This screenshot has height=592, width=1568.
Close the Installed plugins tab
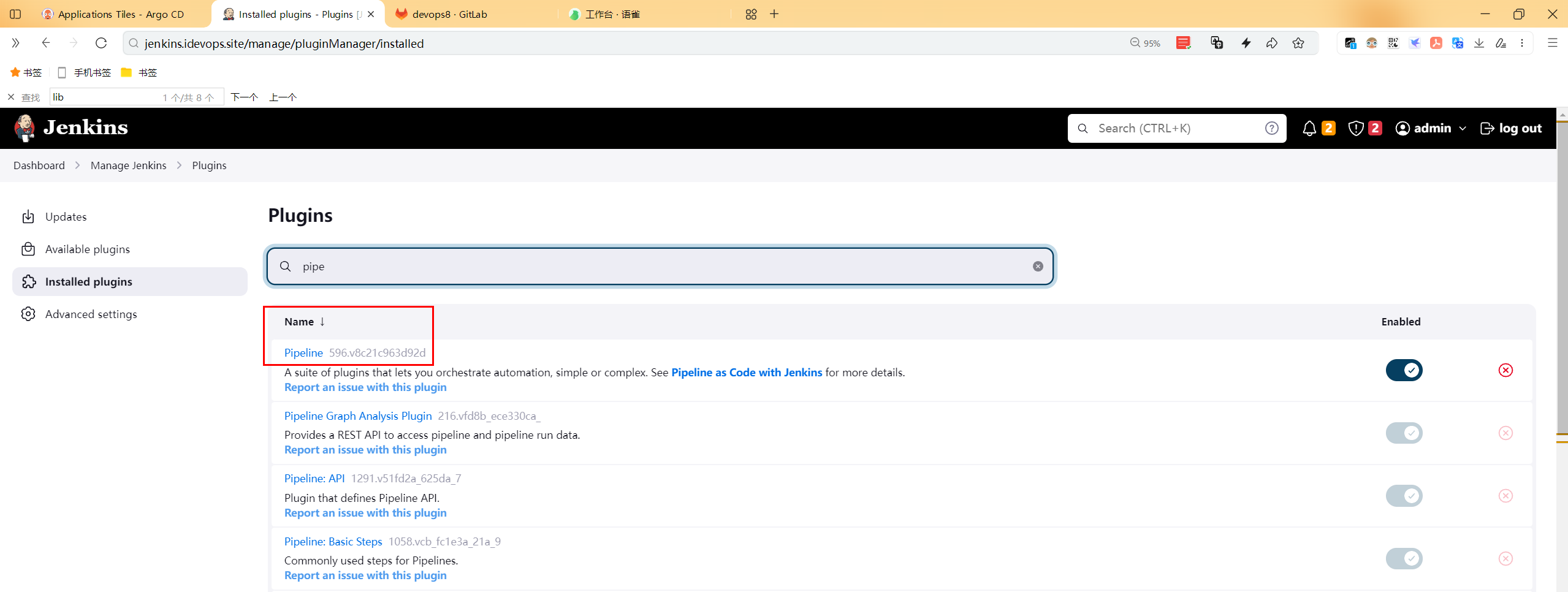click(371, 14)
